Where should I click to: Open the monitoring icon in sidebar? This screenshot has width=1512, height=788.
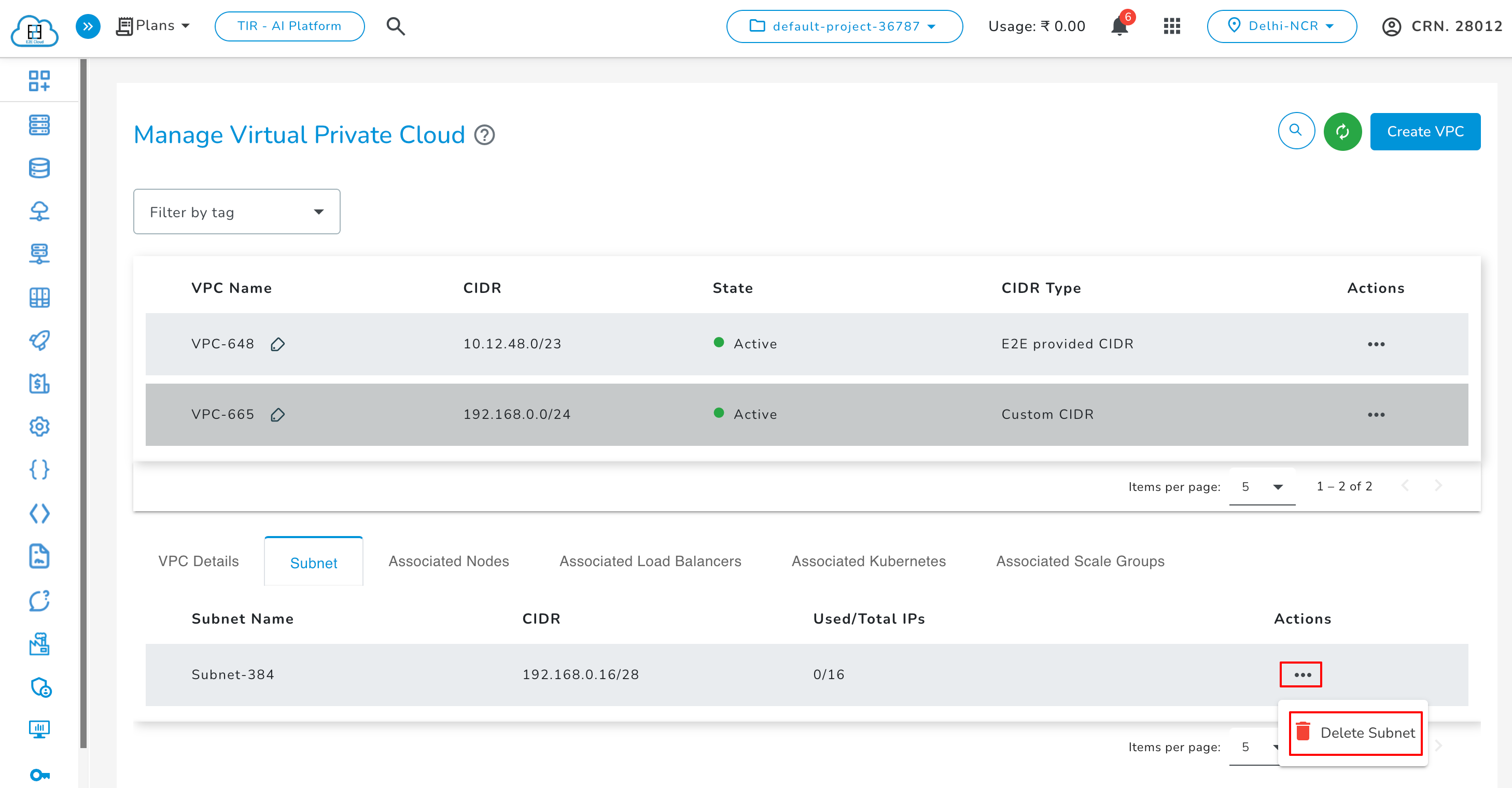tap(39, 729)
